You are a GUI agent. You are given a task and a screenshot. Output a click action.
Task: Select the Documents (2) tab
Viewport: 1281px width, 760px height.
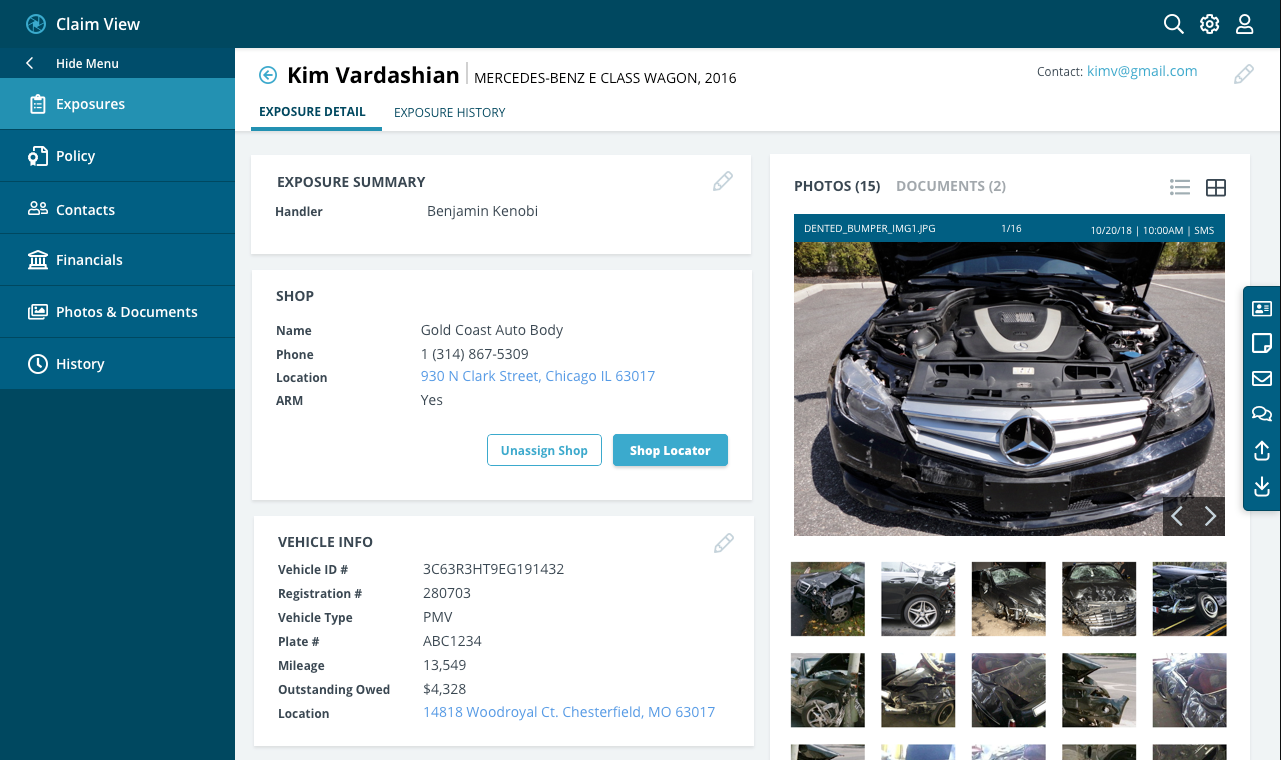tap(951, 186)
